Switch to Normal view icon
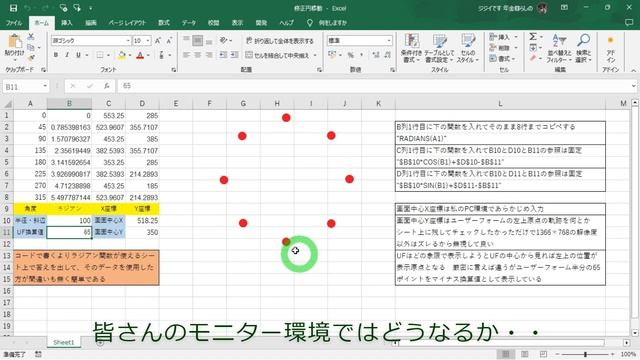The image size is (640, 360). click(x=505, y=354)
